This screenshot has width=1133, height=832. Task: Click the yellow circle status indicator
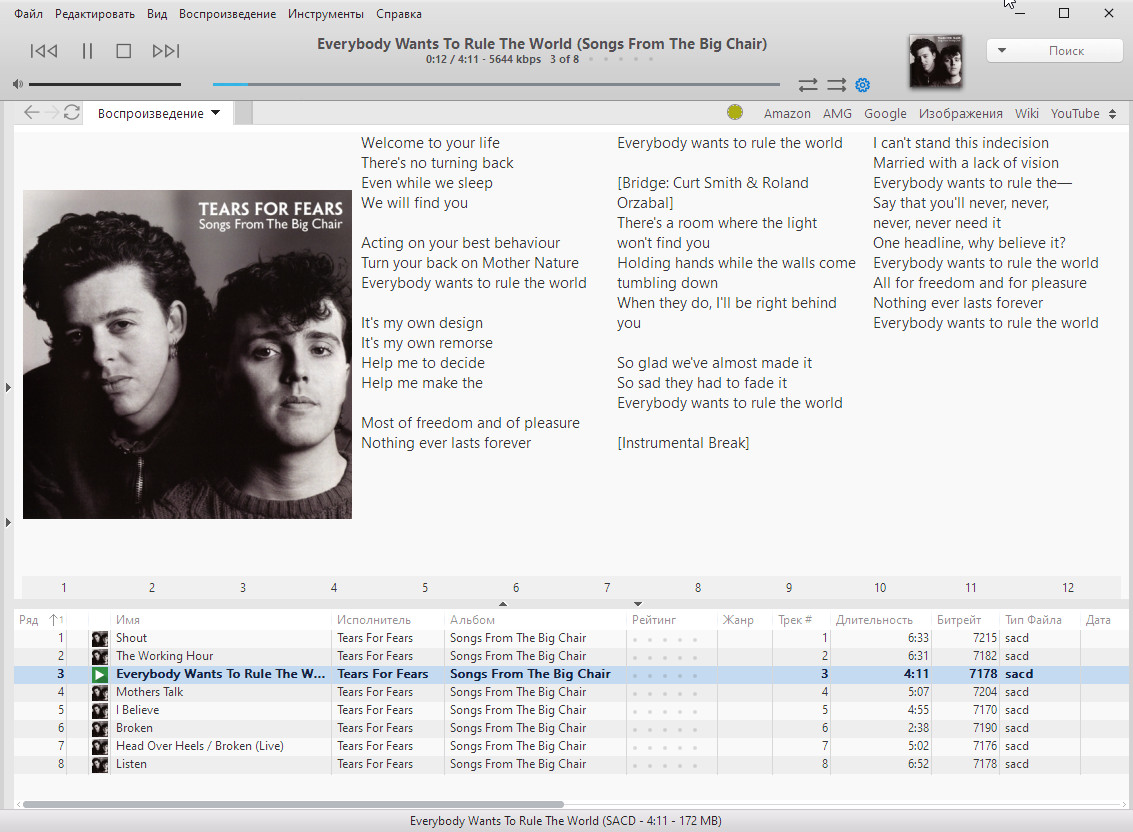(x=735, y=113)
